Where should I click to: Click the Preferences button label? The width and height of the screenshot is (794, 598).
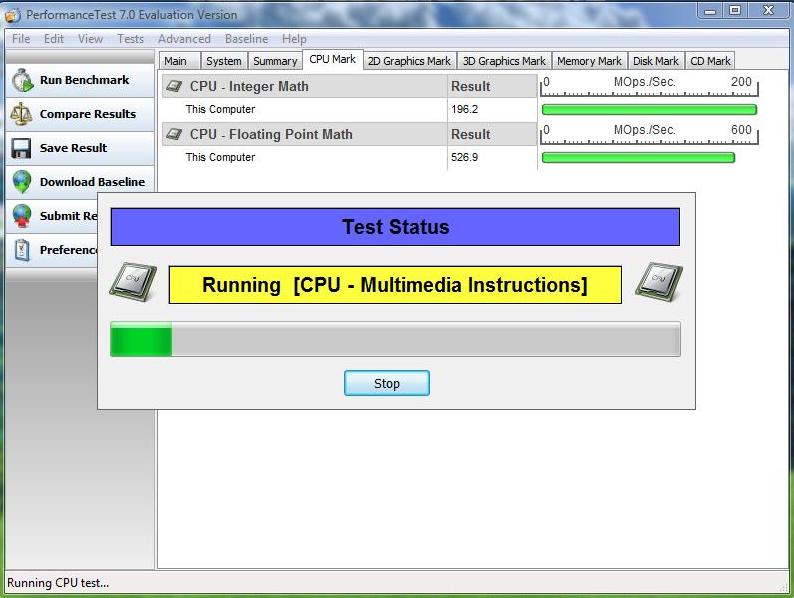point(69,250)
